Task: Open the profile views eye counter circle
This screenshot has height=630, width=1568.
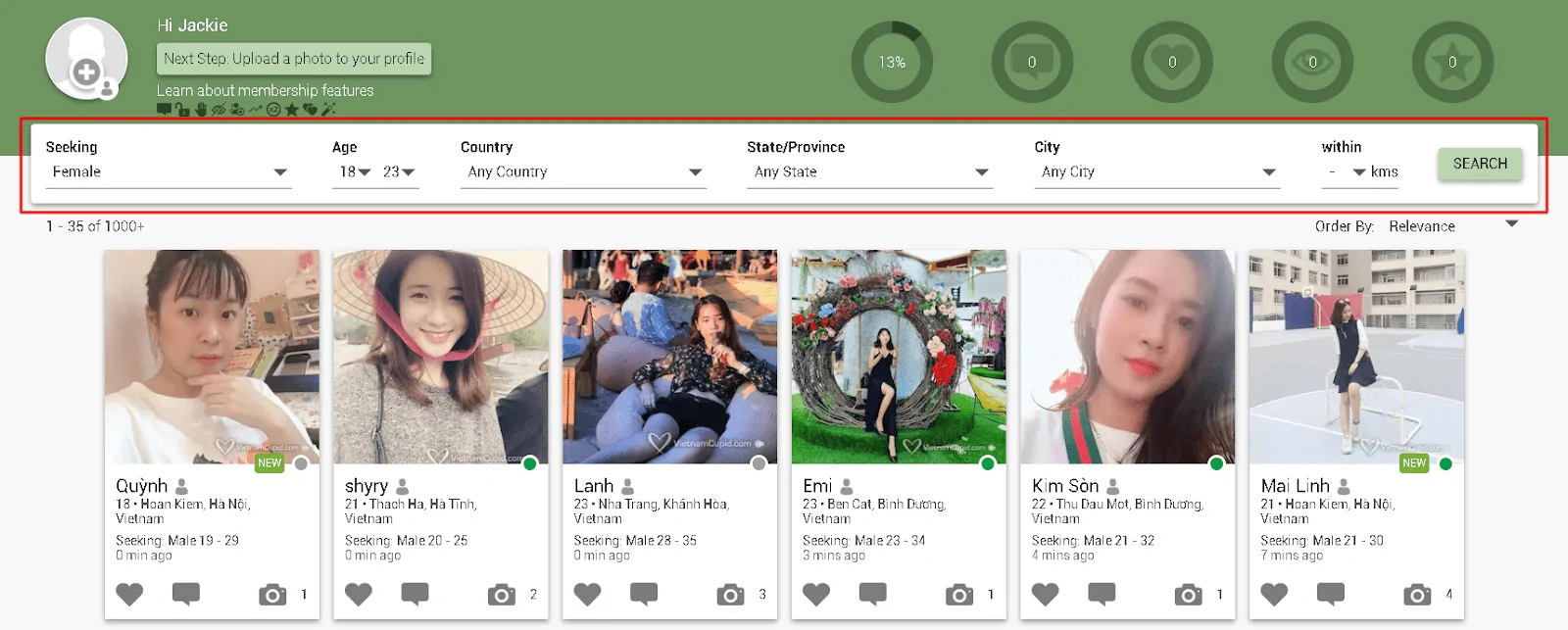Action: point(1312,62)
